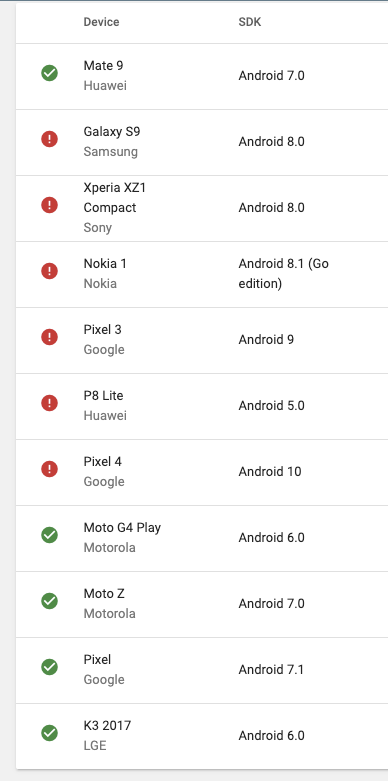
Task: Click the error status icon for Pixel 3
Action: point(49,337)
